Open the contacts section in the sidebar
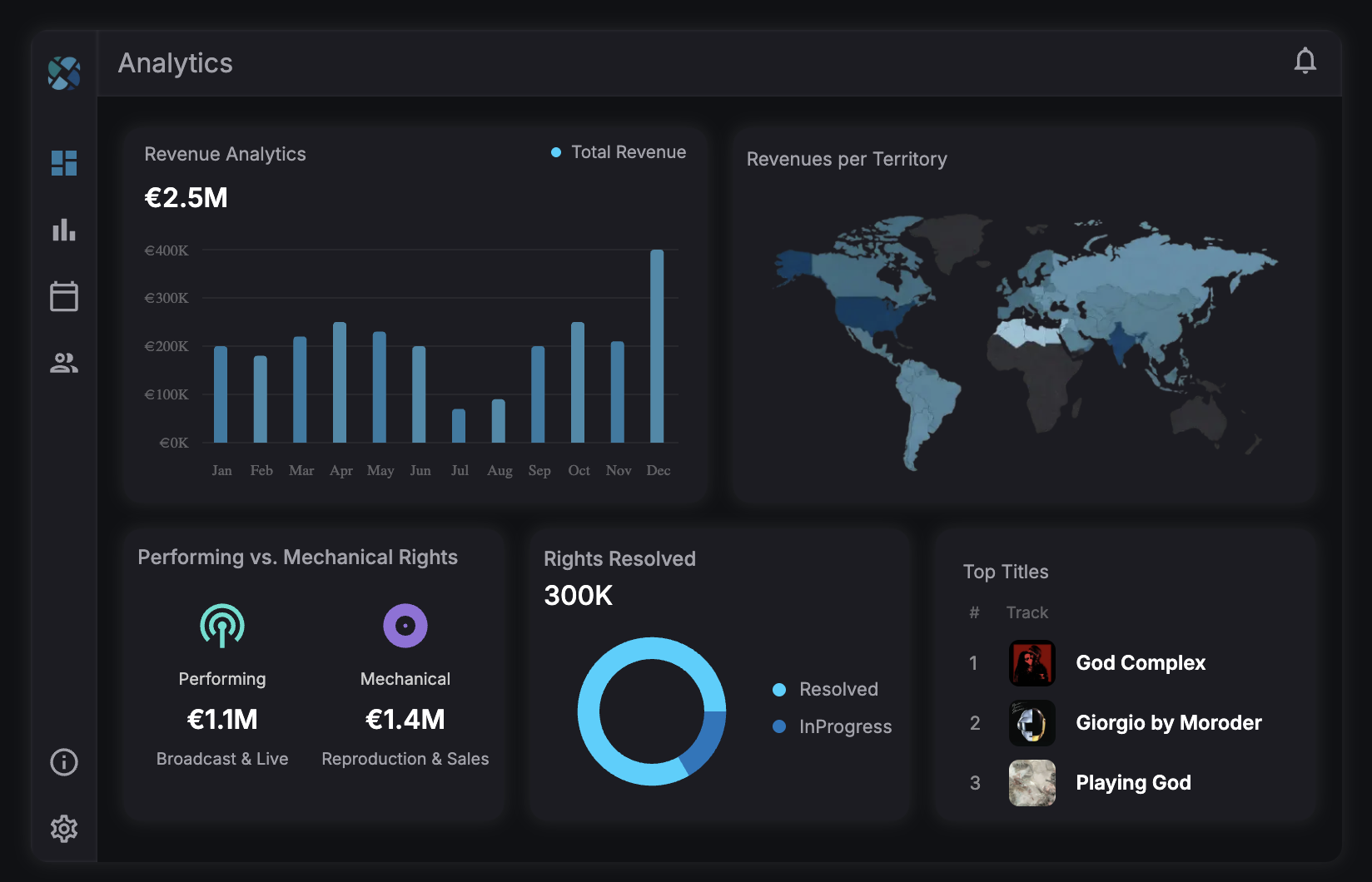This screenshot has width=1372, height=882. 64,363
